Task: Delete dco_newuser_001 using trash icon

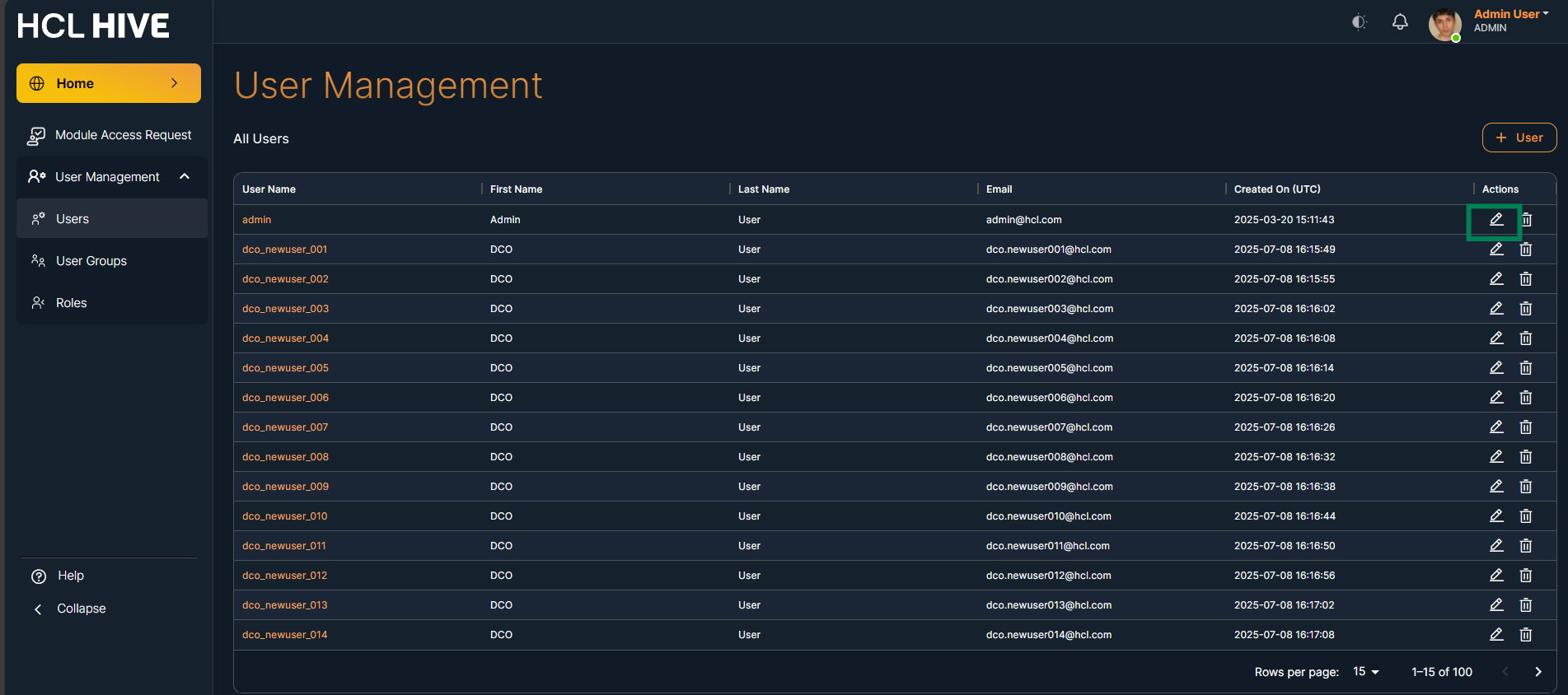Action: pyautogui.click(x=1526, y=250)
